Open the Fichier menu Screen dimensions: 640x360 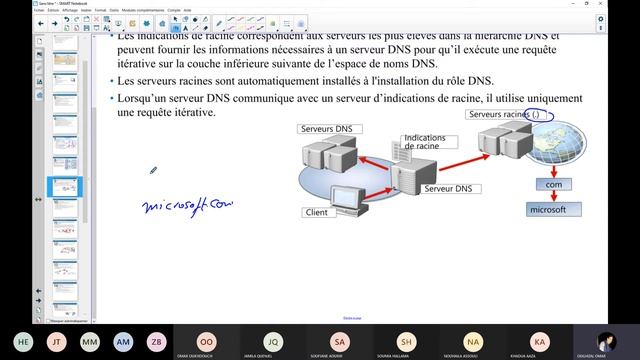[39, 10]
